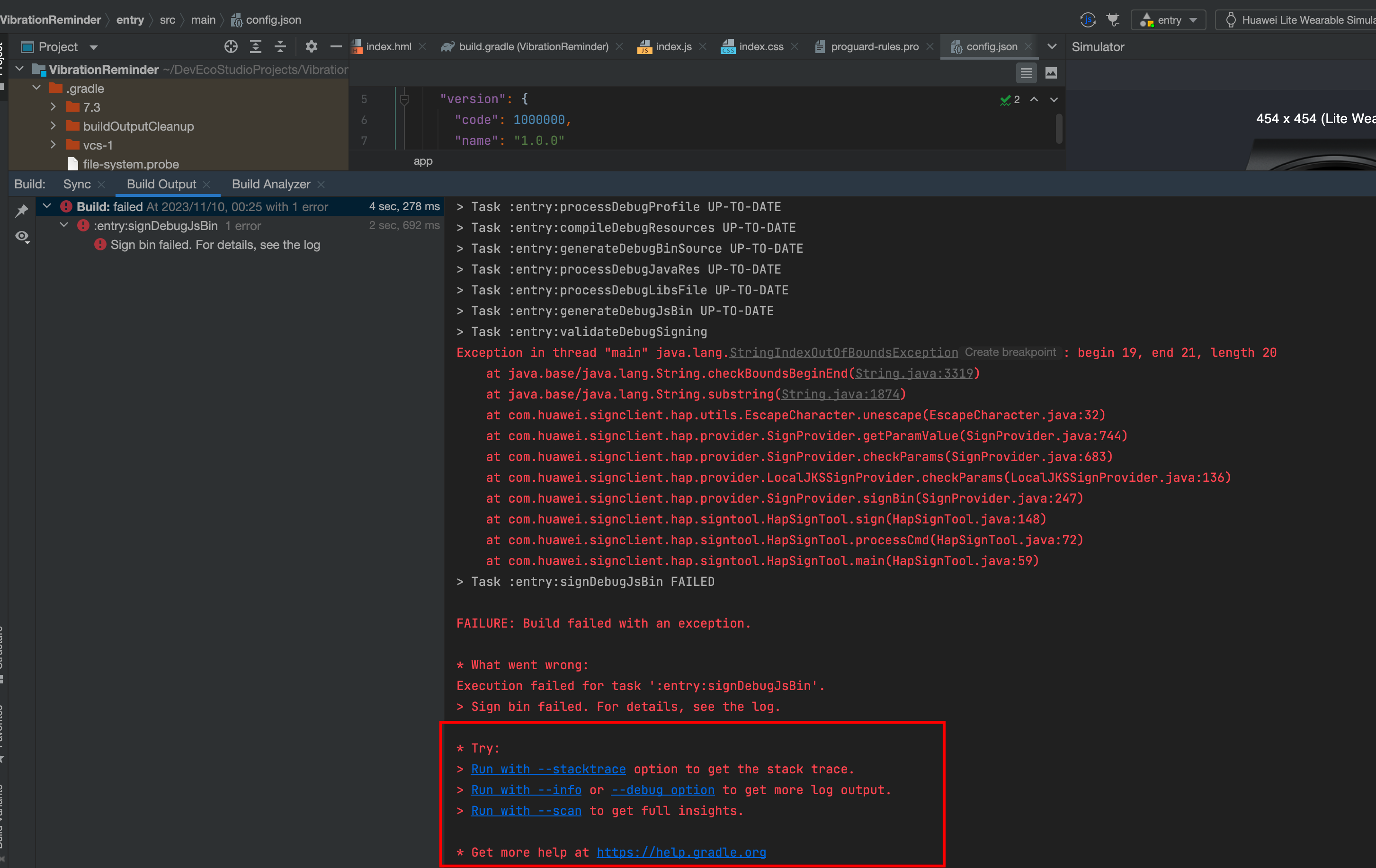Collapse the .gradle folder
The image size is (1376, 868).
tap(36, 88)
